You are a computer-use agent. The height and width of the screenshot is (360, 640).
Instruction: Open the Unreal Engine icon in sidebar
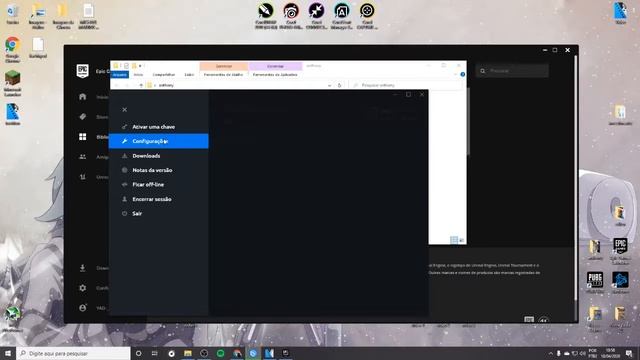[82, 177]
